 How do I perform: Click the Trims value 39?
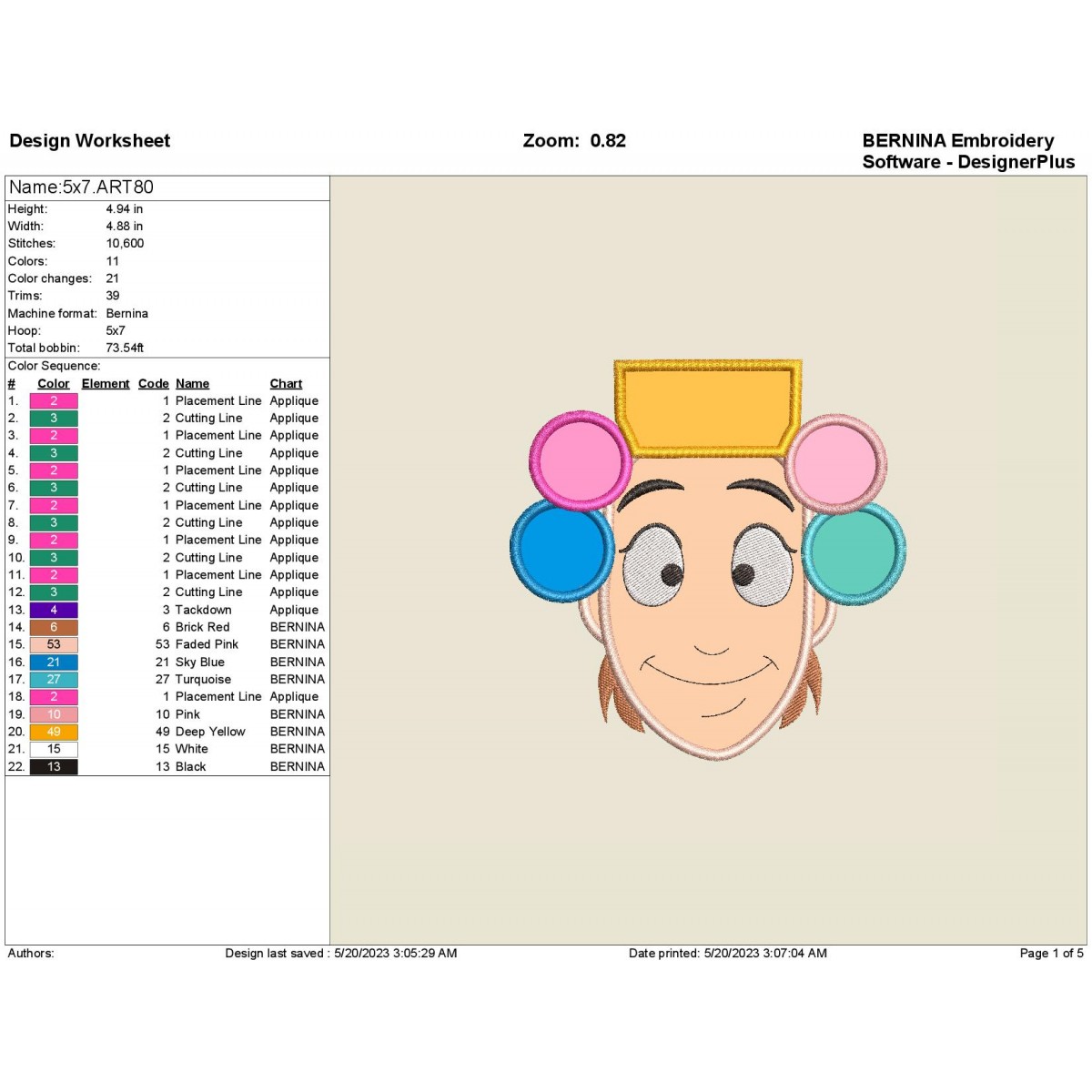click(112, 296)
